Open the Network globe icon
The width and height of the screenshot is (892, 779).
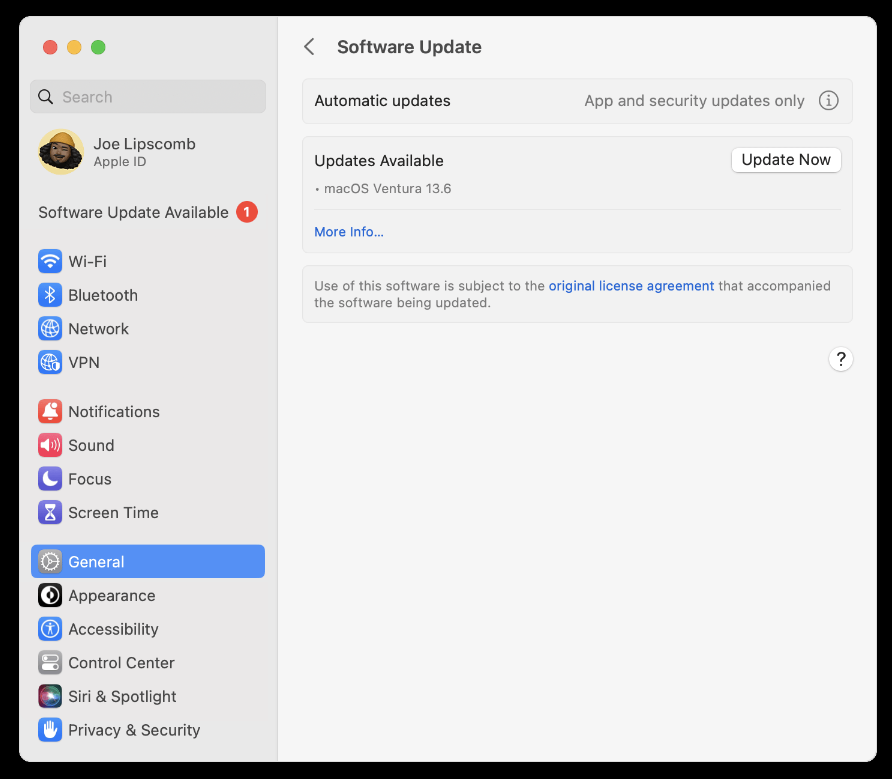(x=50, y=328)
